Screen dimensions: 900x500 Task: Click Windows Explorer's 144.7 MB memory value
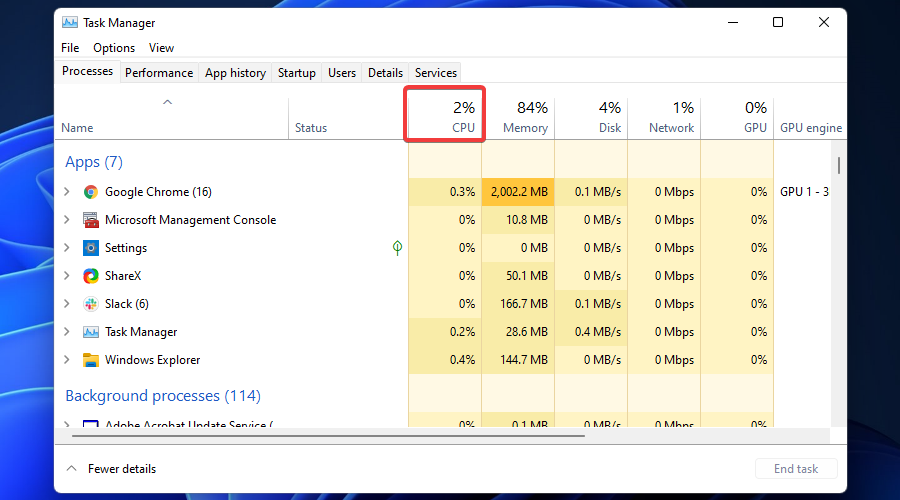[x=523, y=360]
